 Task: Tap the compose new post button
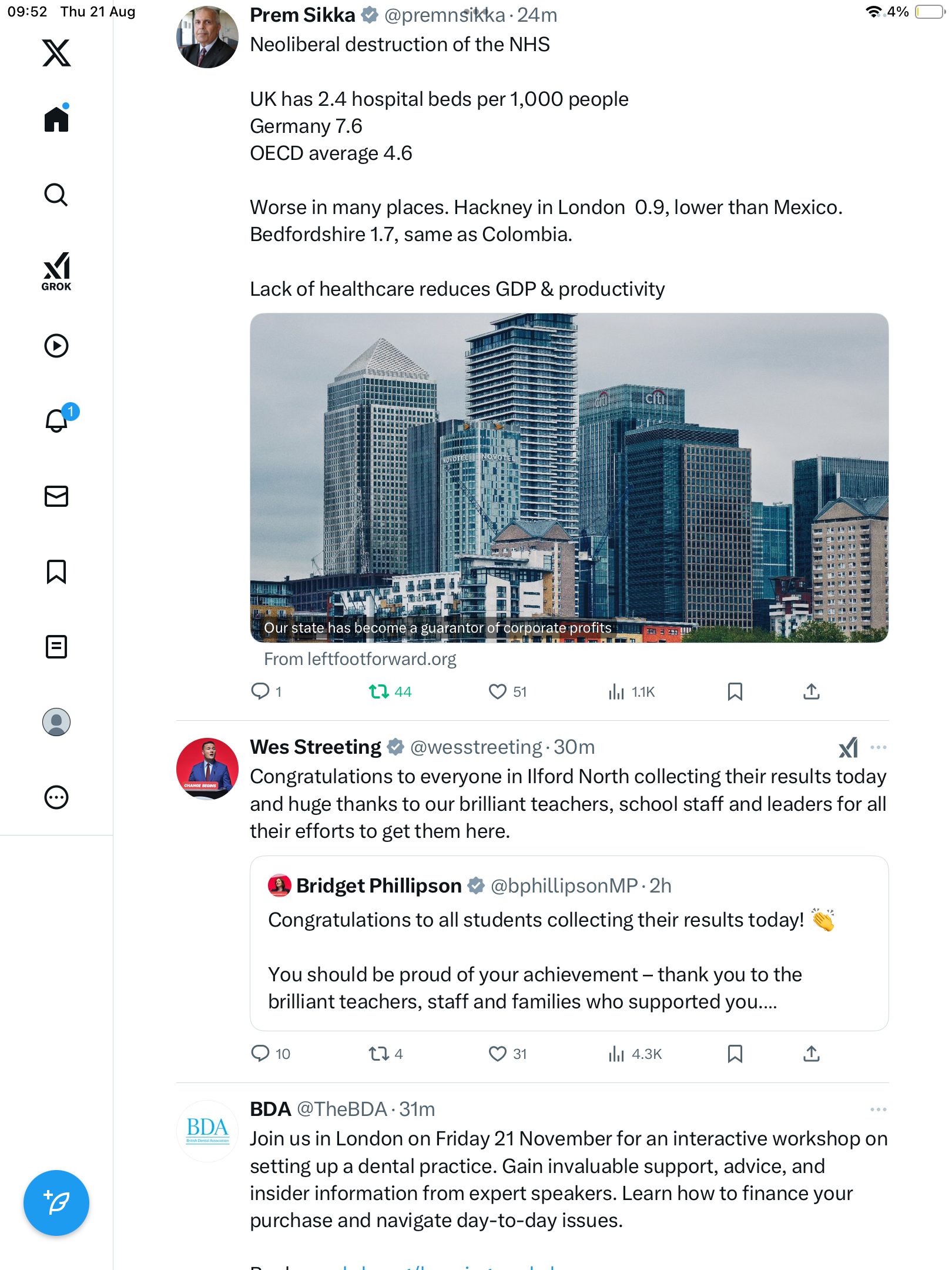[56, 1203]
